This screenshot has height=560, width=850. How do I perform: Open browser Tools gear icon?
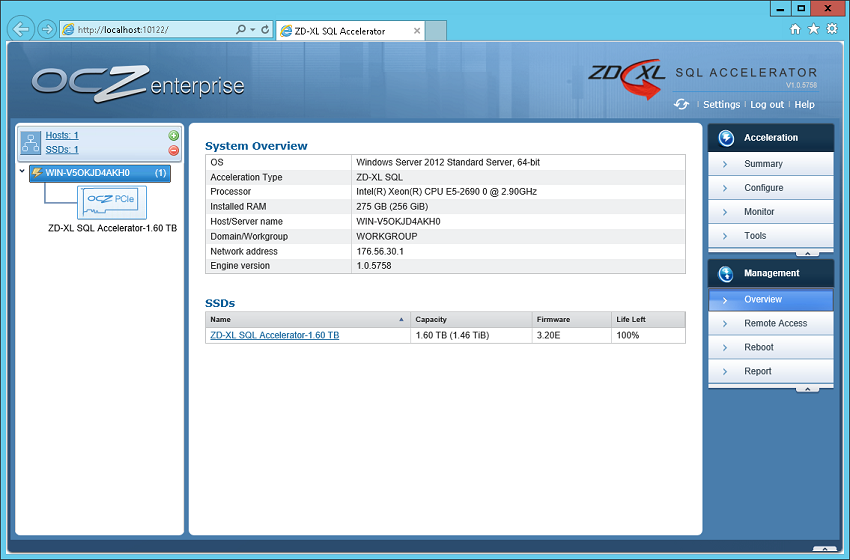coord(832,29)
